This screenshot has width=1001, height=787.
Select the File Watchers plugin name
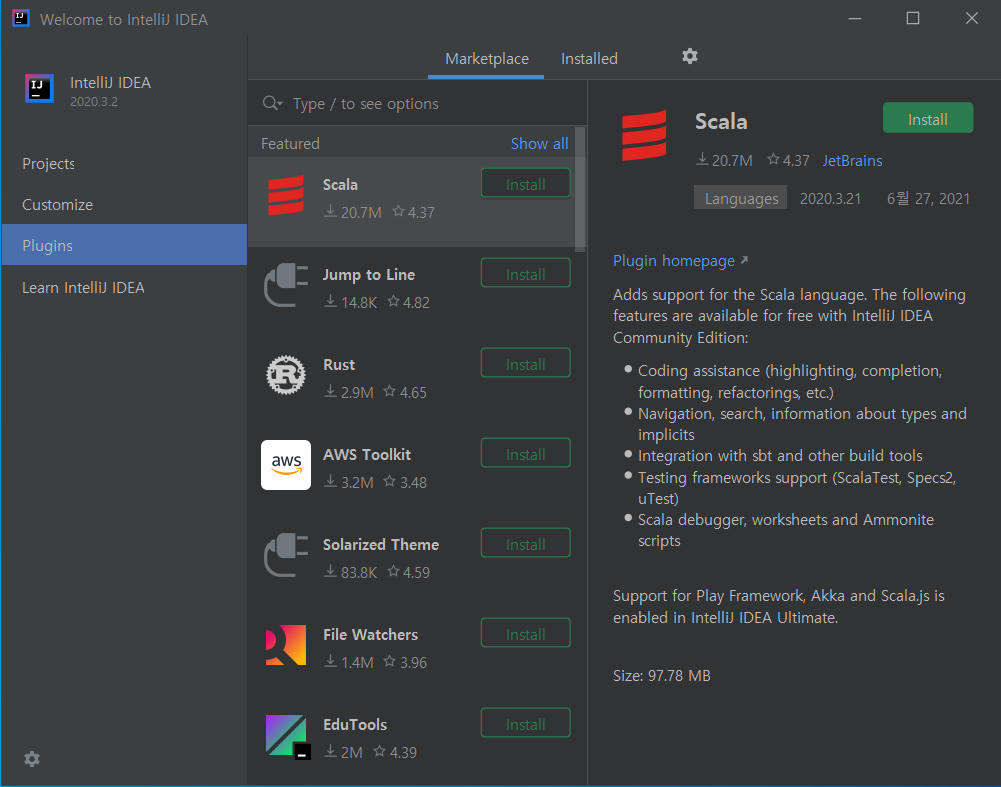pos(370,635)
